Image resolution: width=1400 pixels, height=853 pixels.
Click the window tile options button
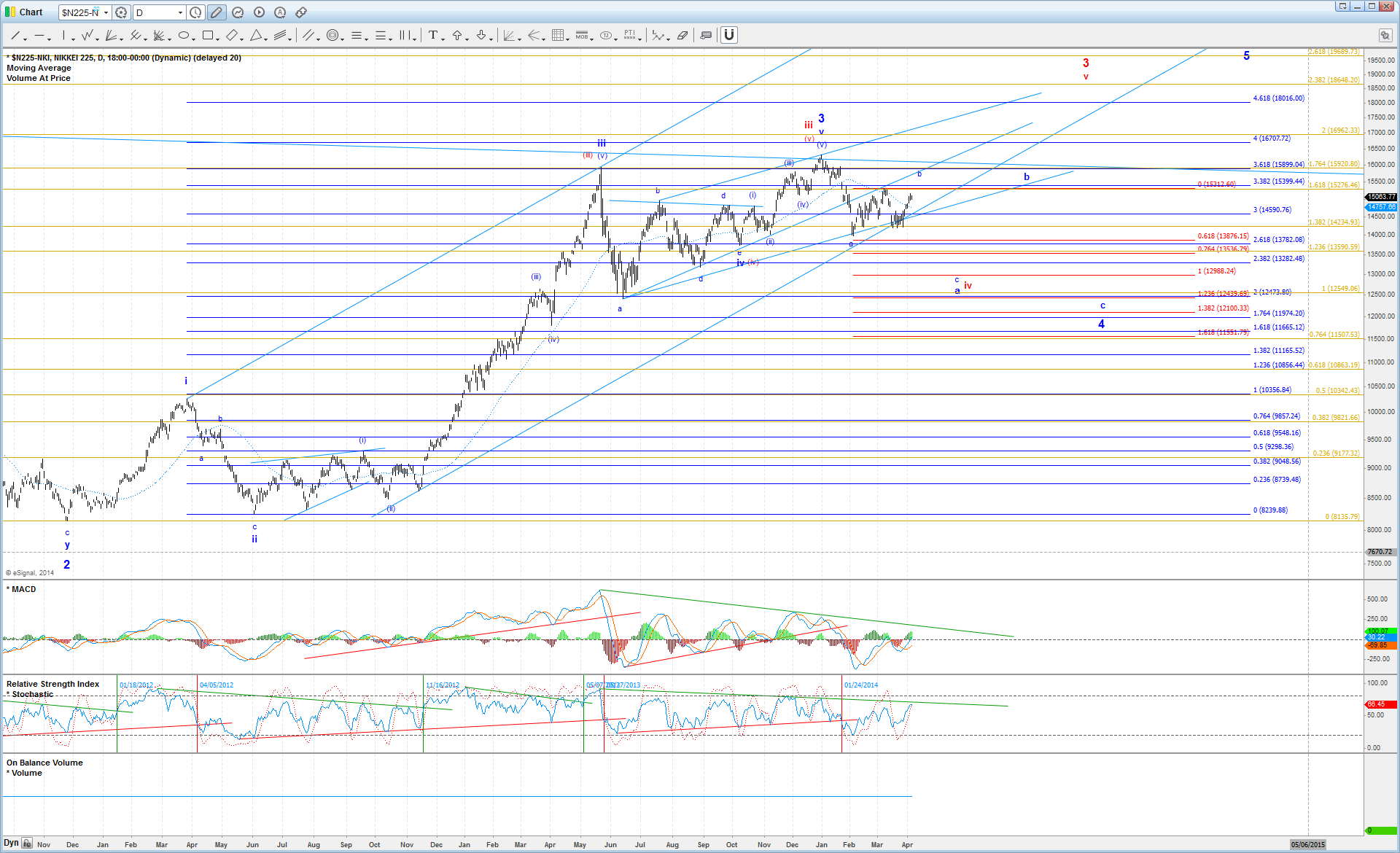pyautogui.click(x=1342, y=7)
